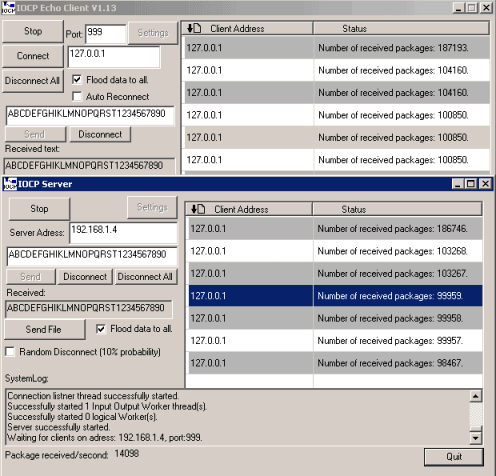Click Send button in Echo Client
Viewport: 496px width, 476px height.
pos(35,134)
